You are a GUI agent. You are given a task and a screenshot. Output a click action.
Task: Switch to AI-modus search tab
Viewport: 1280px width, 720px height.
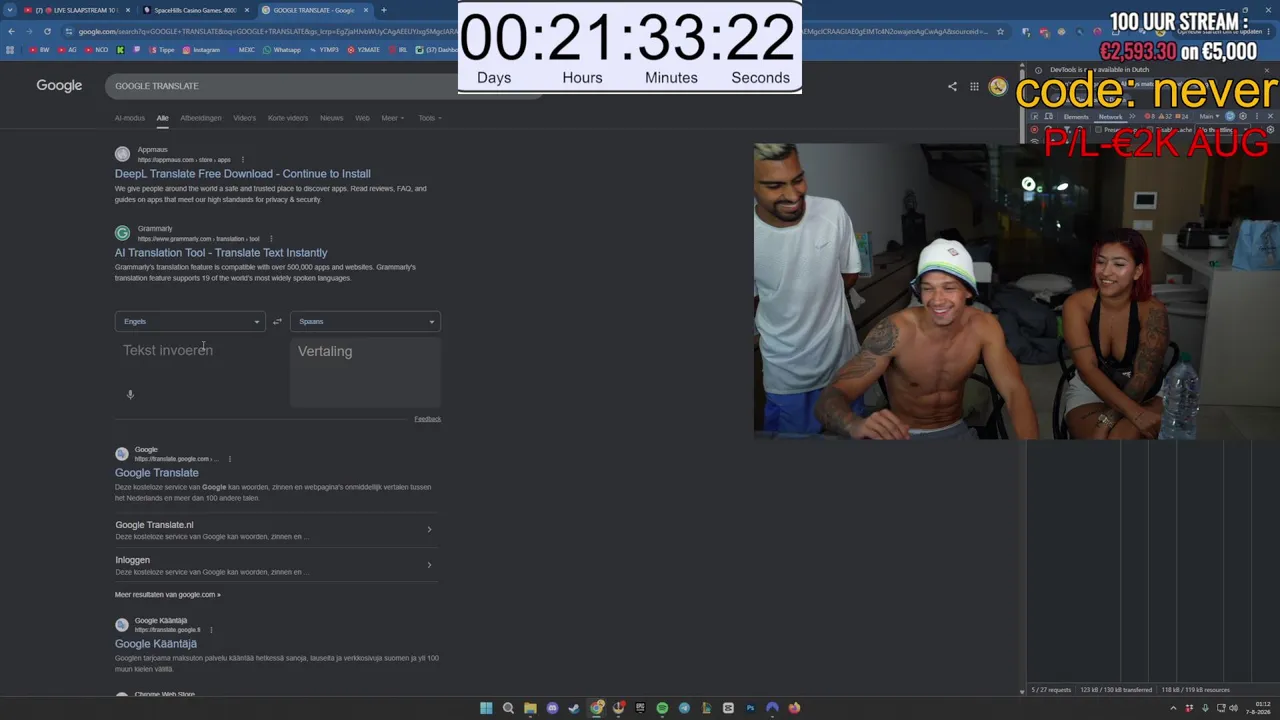[x=130, y=118]
